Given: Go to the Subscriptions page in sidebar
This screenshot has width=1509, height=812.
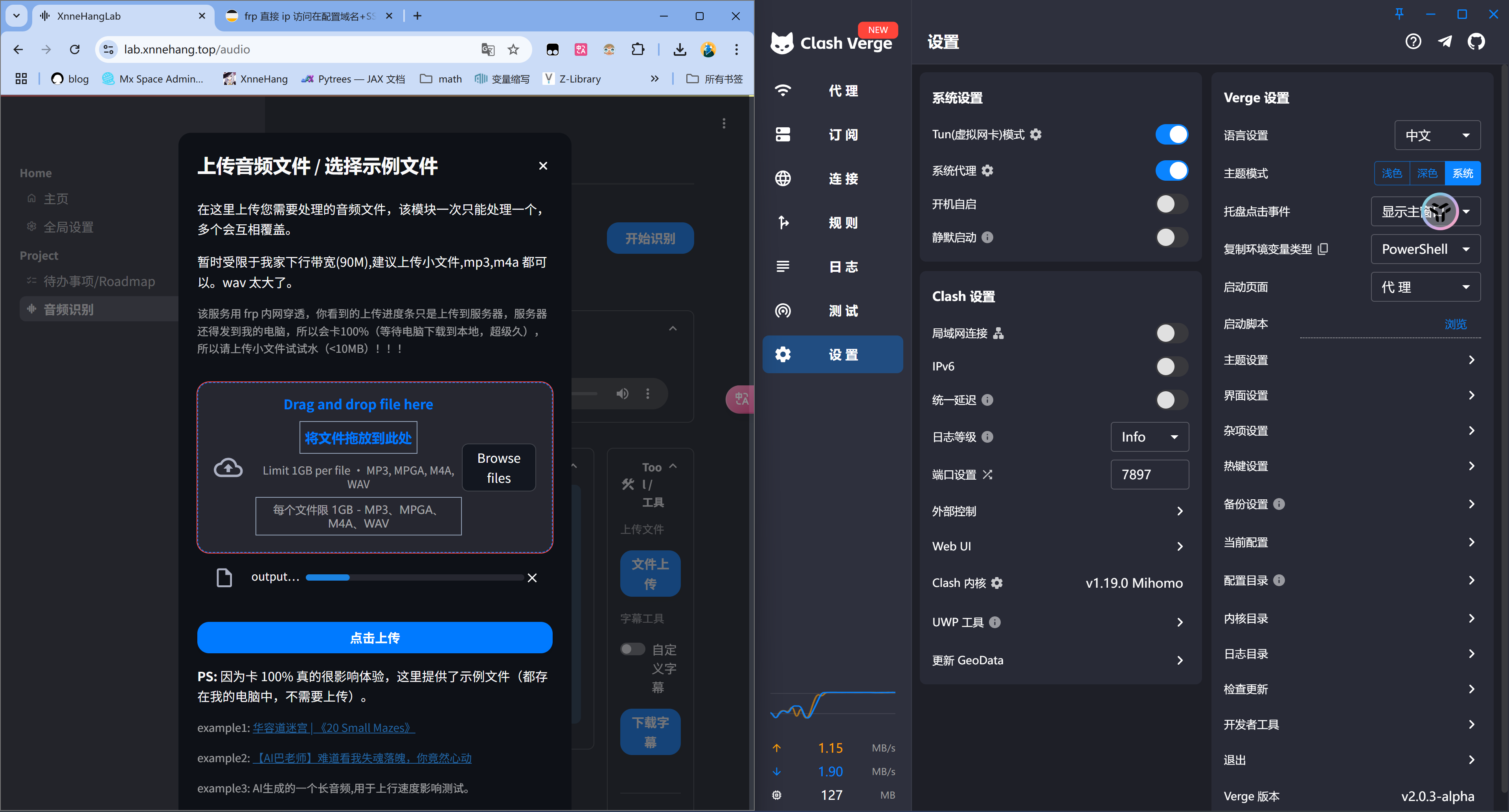Looking at the screenshot, I should pyautogui.click(x=833, y=135).
